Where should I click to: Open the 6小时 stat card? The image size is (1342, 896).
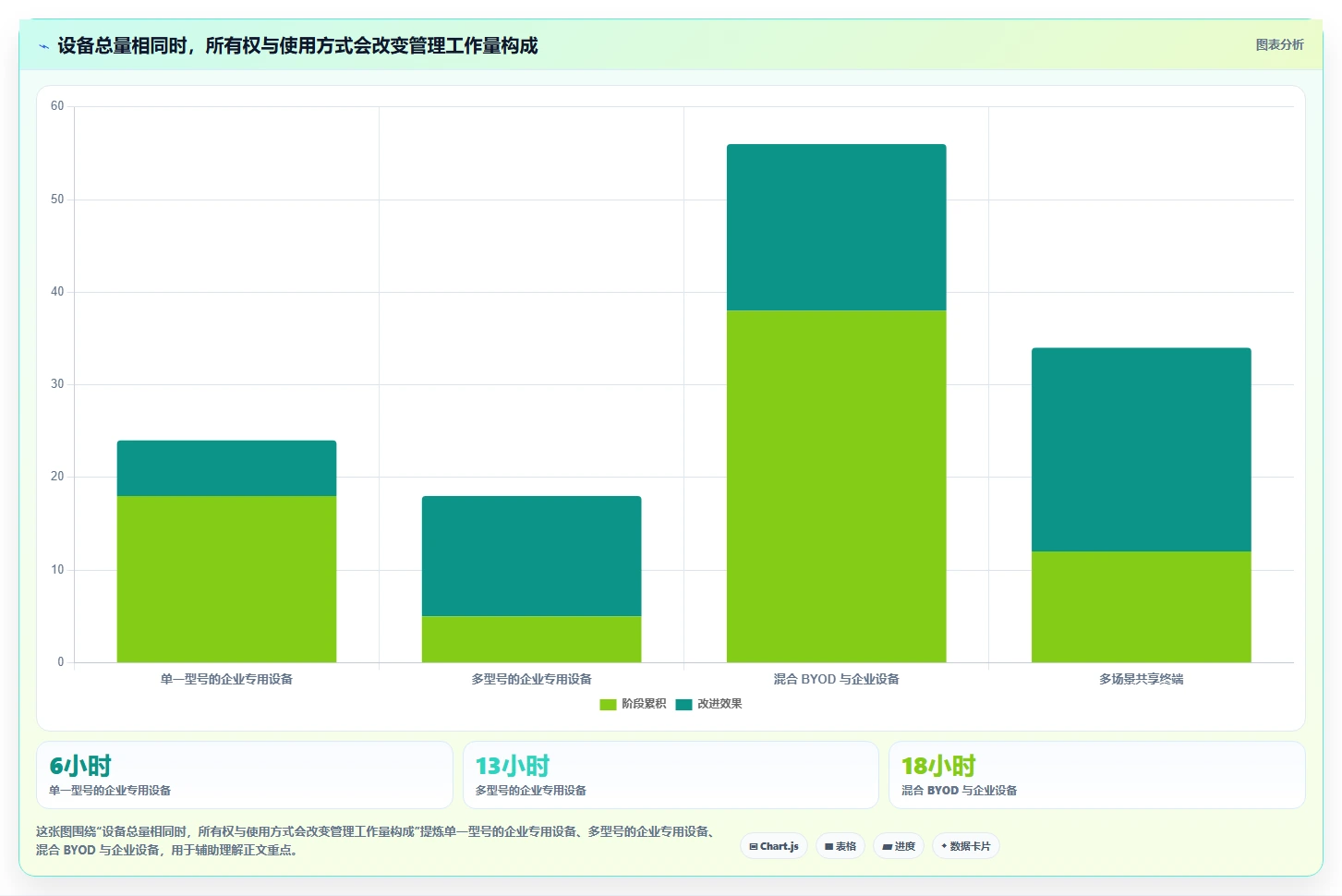[245, 775]
